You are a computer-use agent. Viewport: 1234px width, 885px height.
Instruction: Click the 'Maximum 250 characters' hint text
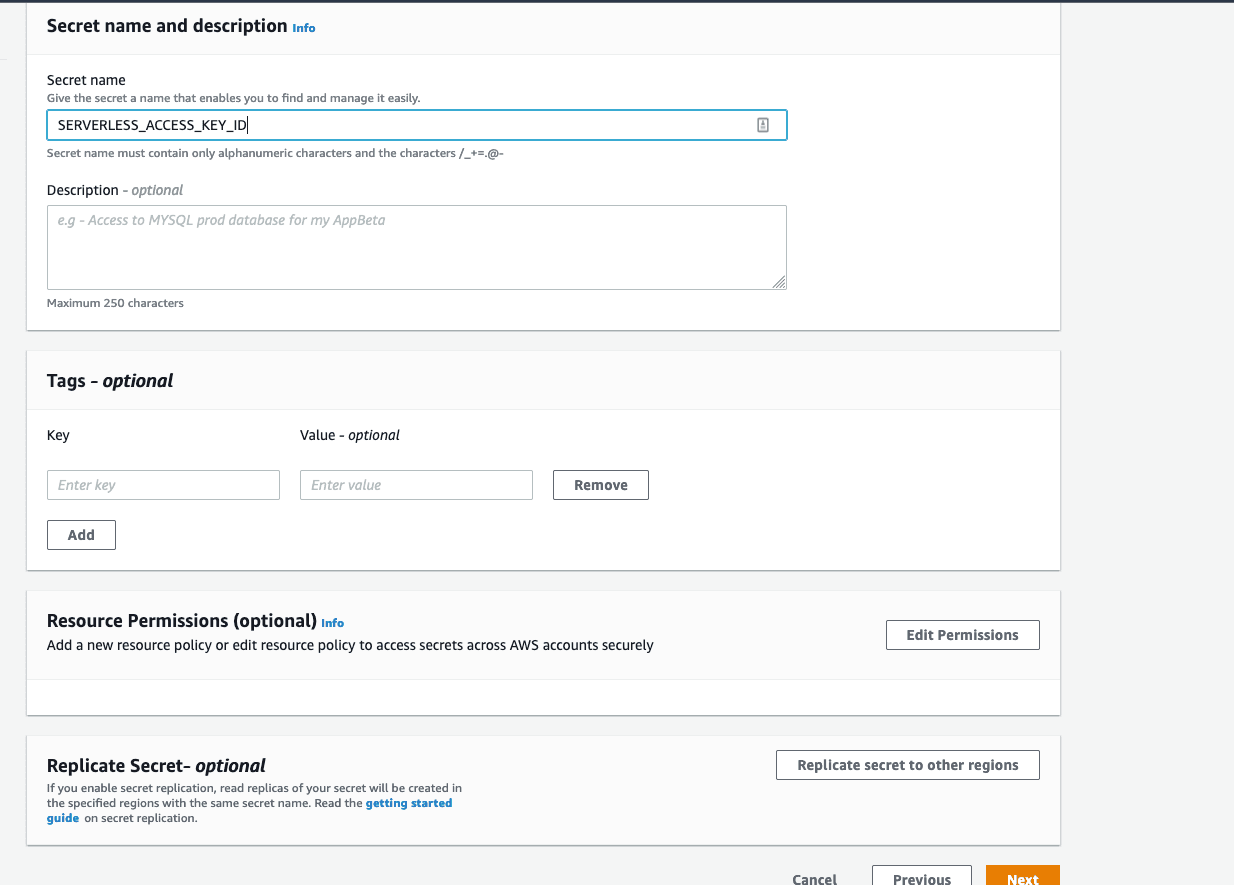click(115, 303)
